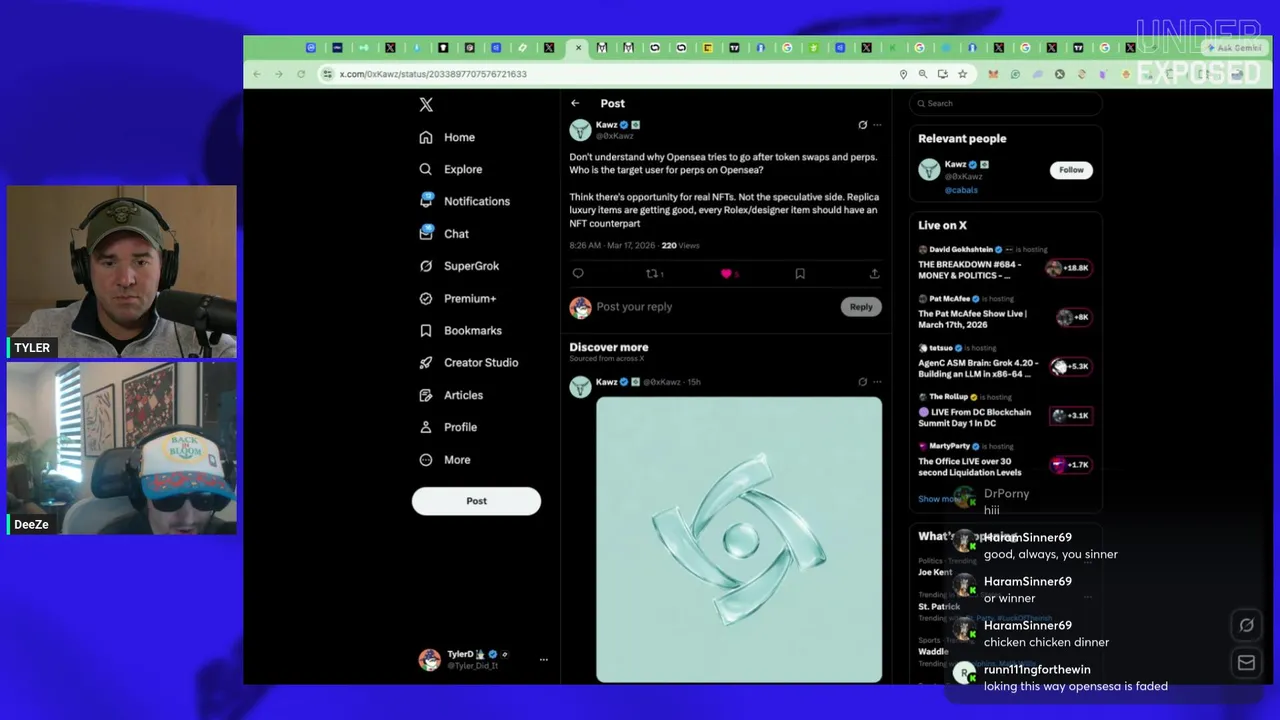Open Articles in the sidebar
The height and width of the screenshot is (720, 1280).
pos(451,395)
